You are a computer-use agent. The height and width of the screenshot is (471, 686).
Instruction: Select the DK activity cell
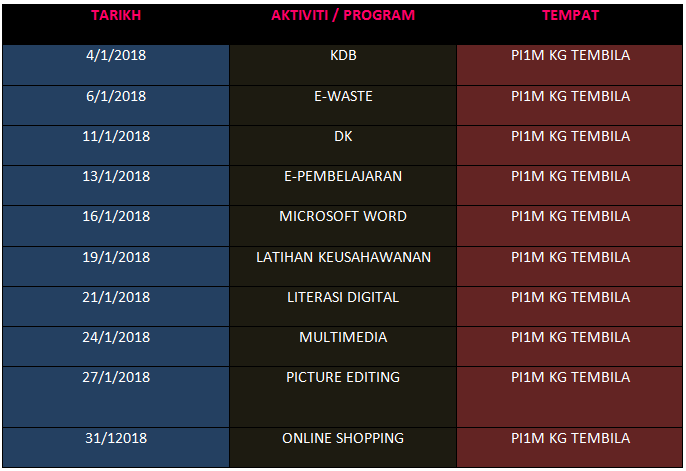click(343, 137)
